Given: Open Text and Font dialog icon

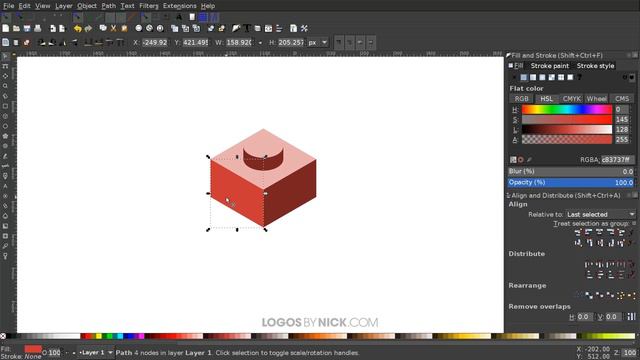Looking at the screenshot, I should point(247,28).
